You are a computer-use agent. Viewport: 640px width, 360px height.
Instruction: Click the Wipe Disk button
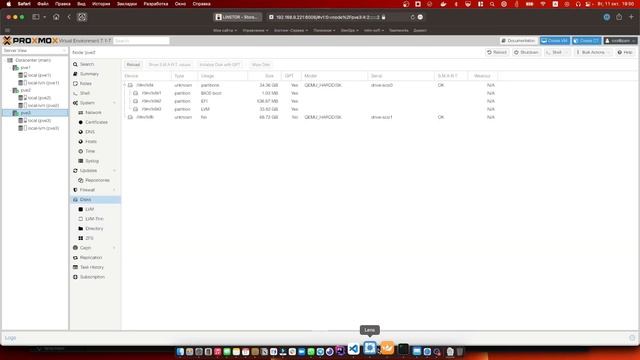click(261, 65)
